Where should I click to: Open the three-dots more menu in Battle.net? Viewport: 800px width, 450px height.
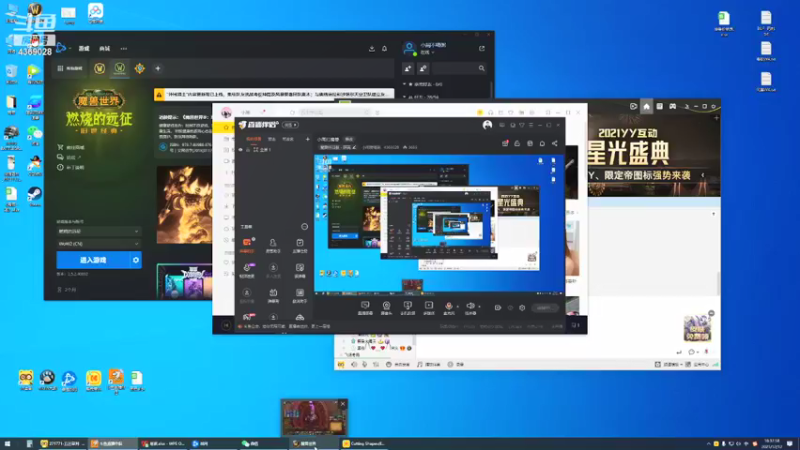pyautogui.click(x=123, y=48)
